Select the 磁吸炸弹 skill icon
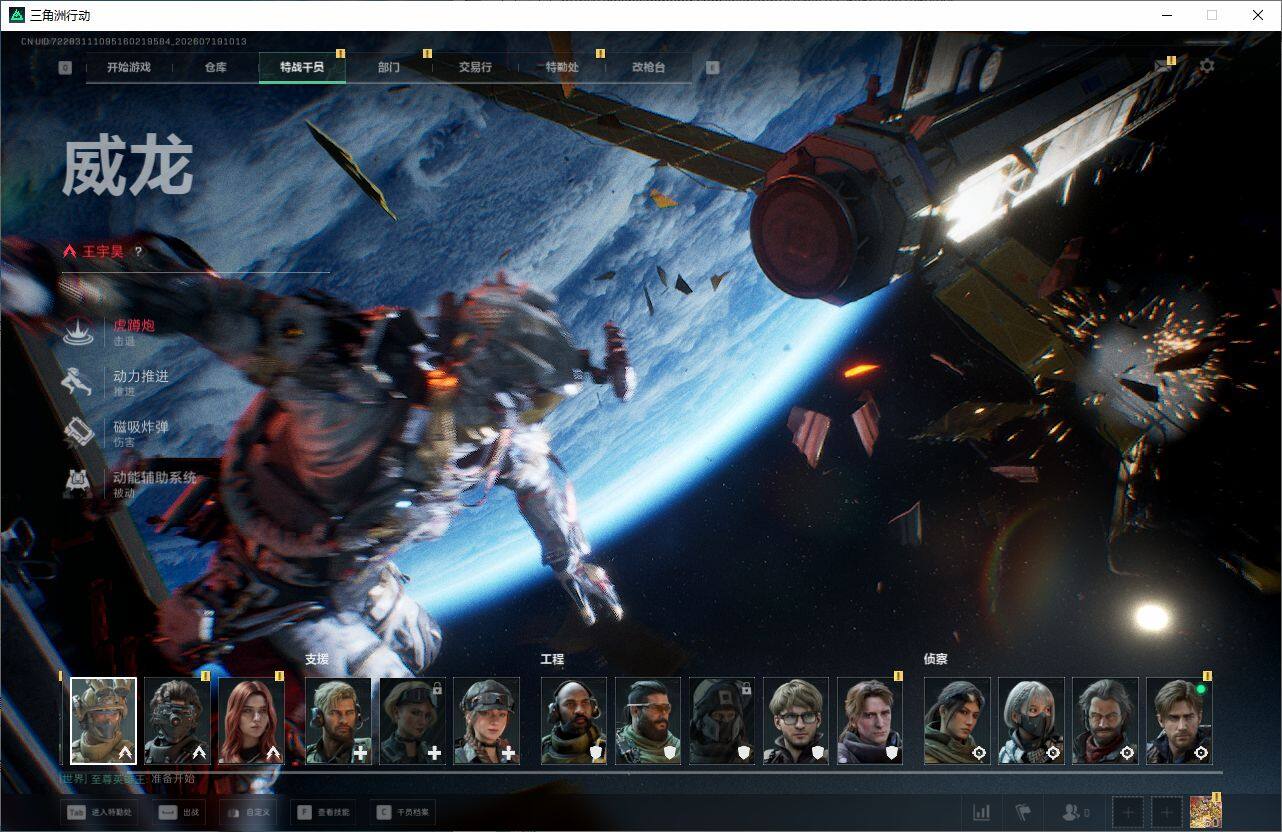The height and width of the screenshot is (832, 1282). (78, 433)
